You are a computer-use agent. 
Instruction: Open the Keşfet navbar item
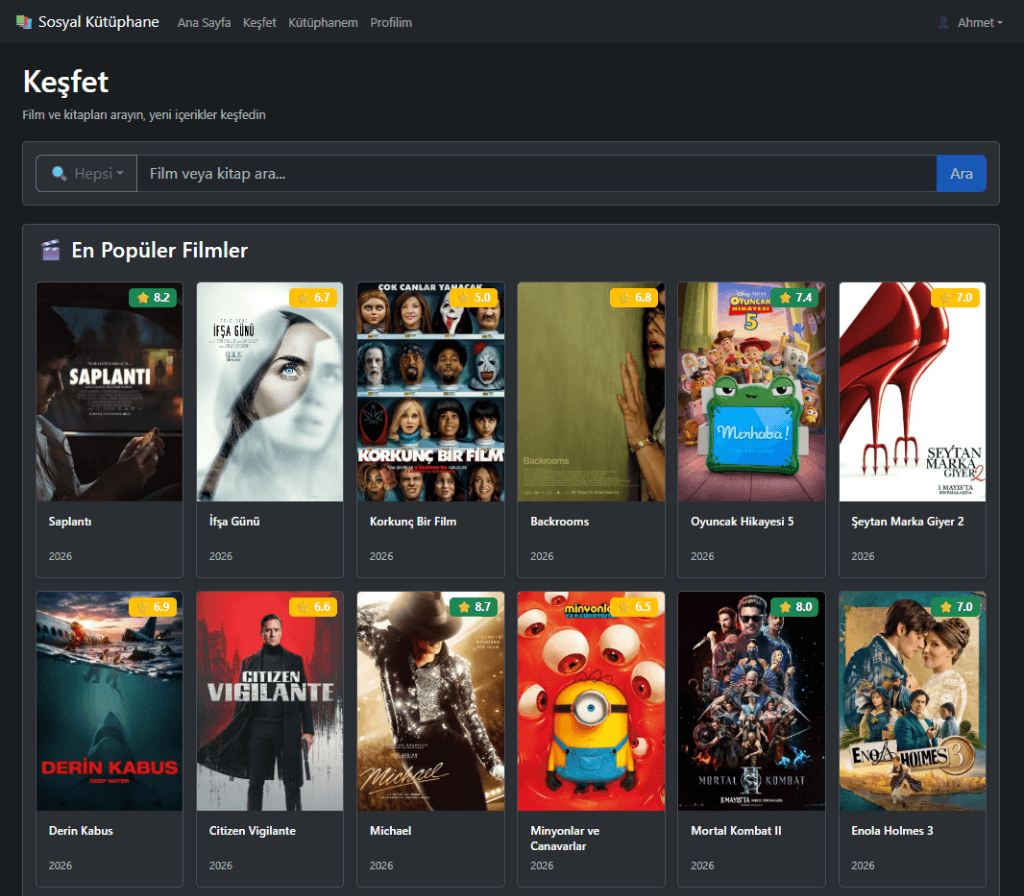[x=259, y=23]
